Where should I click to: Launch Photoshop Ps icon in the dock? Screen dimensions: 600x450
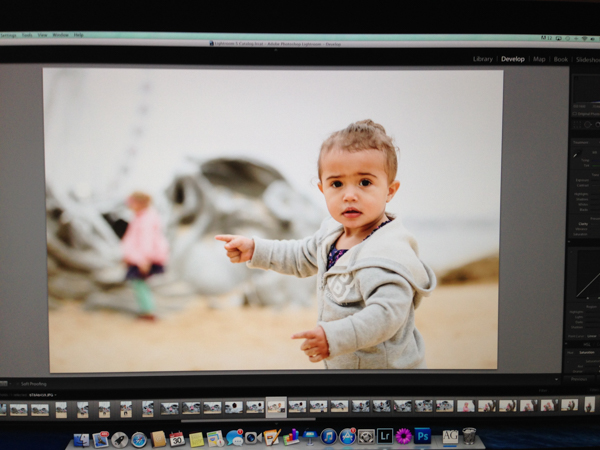(422, 436)
